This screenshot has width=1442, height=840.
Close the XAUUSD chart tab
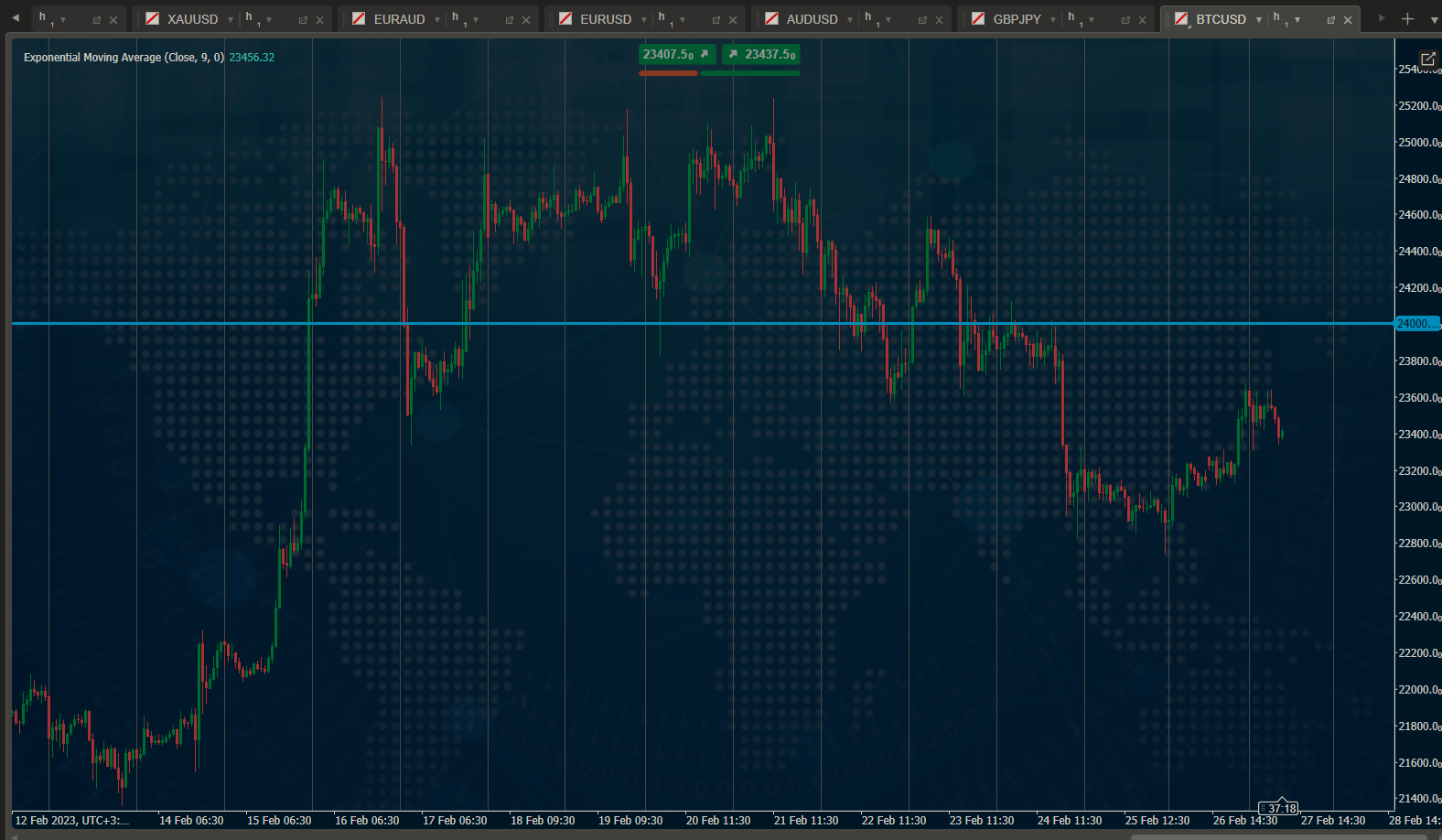coord(319,20)
